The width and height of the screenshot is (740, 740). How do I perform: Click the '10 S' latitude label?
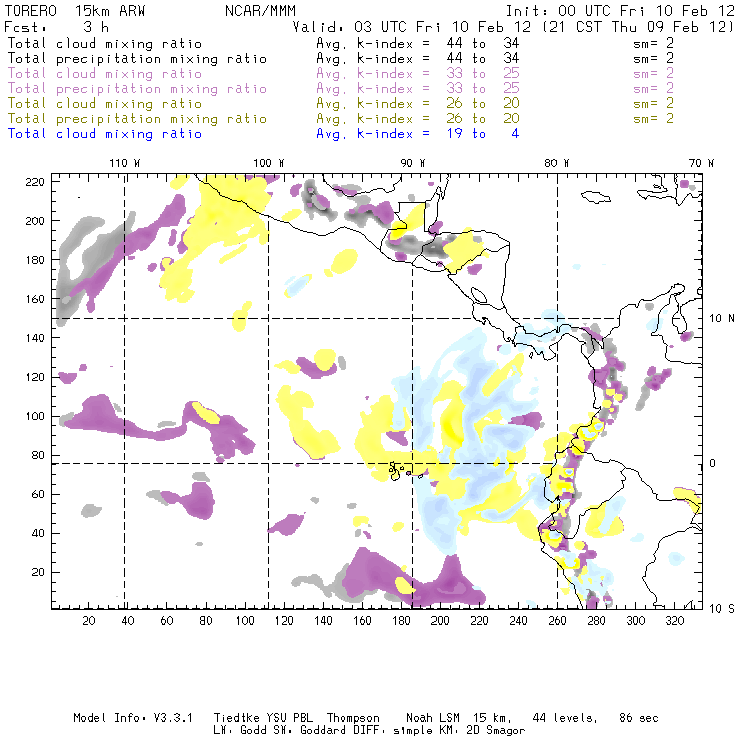(722, 609)
